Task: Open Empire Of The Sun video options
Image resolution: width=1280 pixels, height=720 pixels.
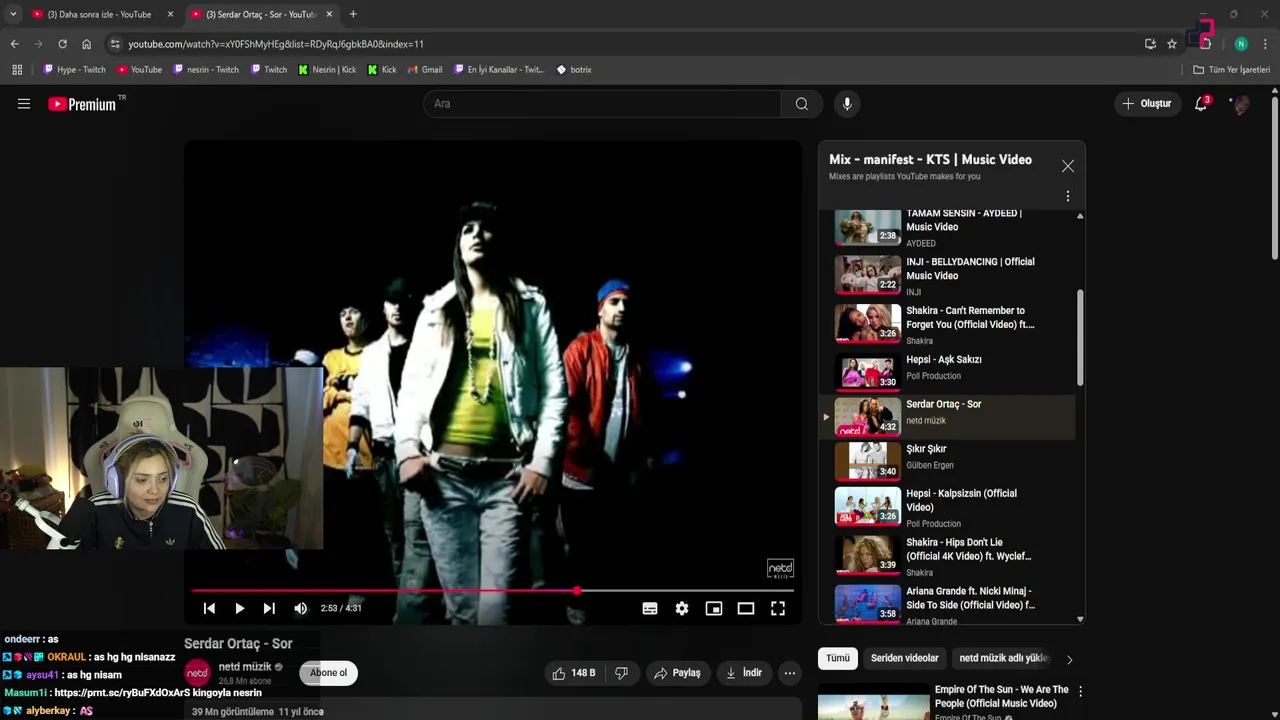Action: [x=1080, y=691]
